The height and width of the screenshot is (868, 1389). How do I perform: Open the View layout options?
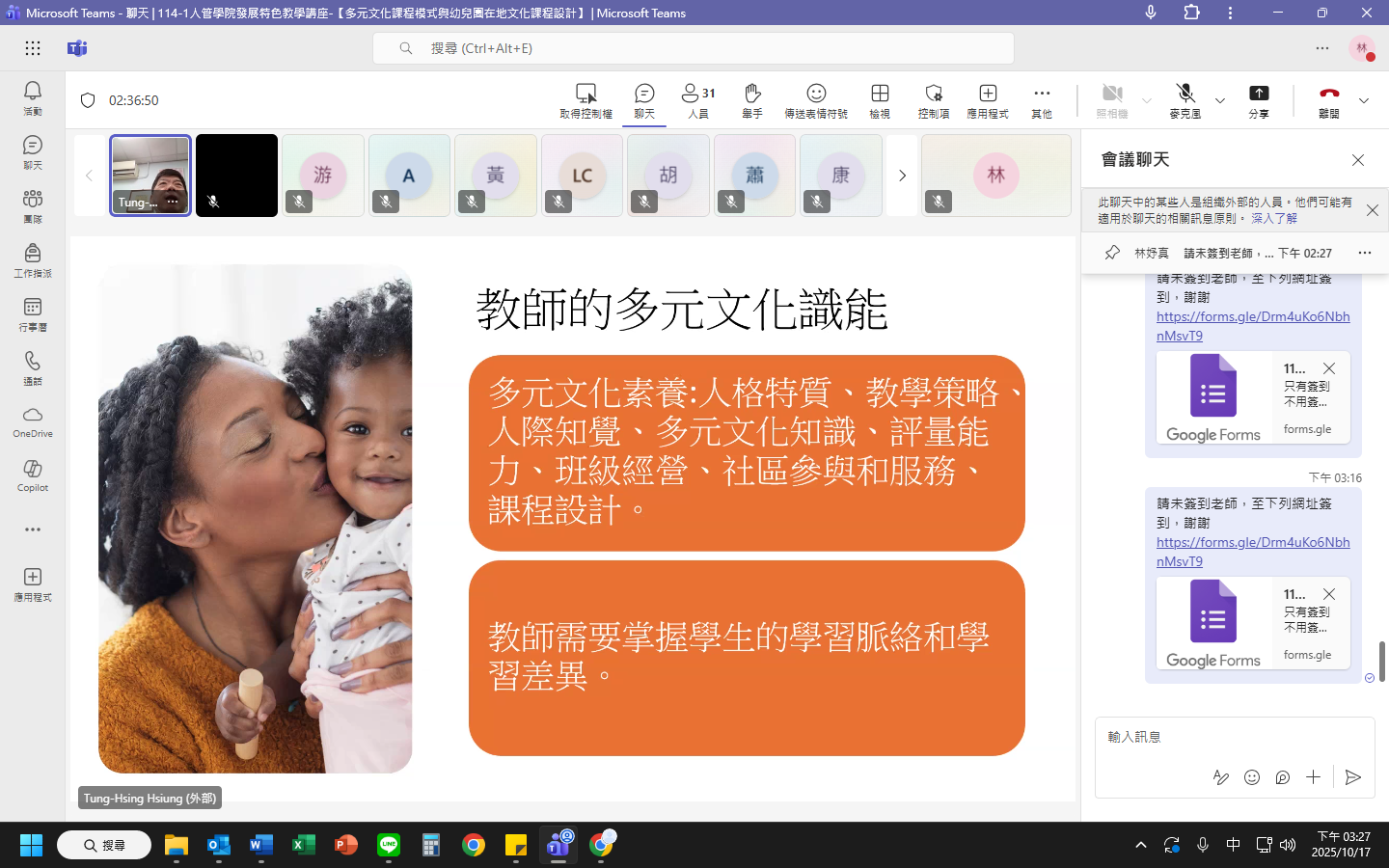pos(880,99)
